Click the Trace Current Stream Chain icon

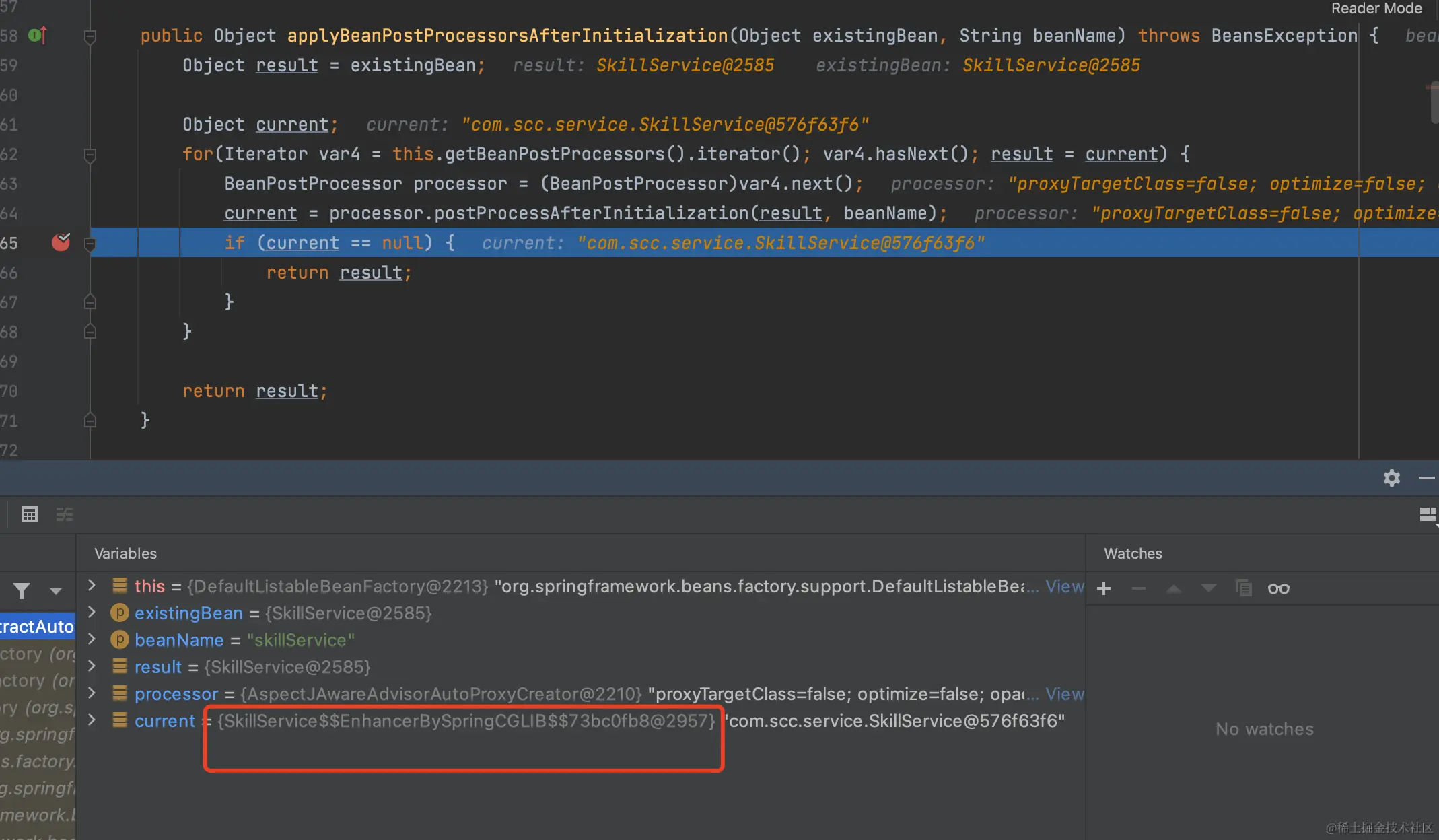coord(65,514)
